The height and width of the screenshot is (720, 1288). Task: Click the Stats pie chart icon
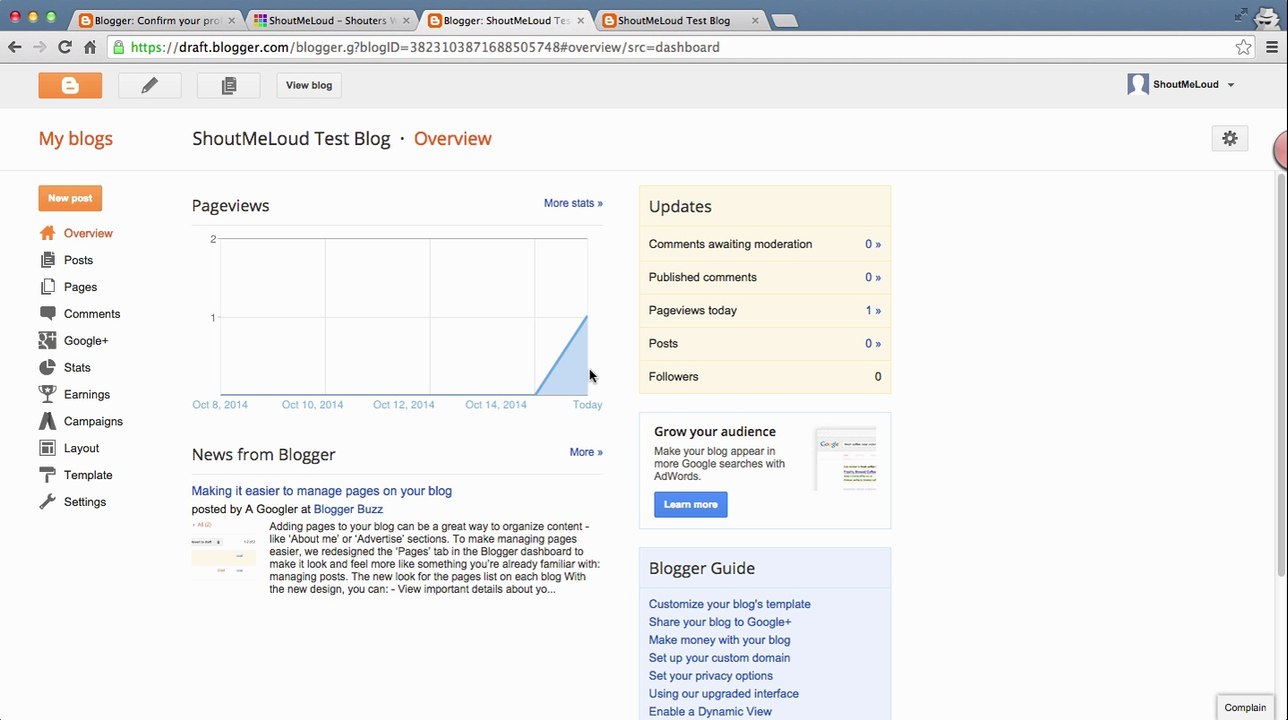[47, 368]
